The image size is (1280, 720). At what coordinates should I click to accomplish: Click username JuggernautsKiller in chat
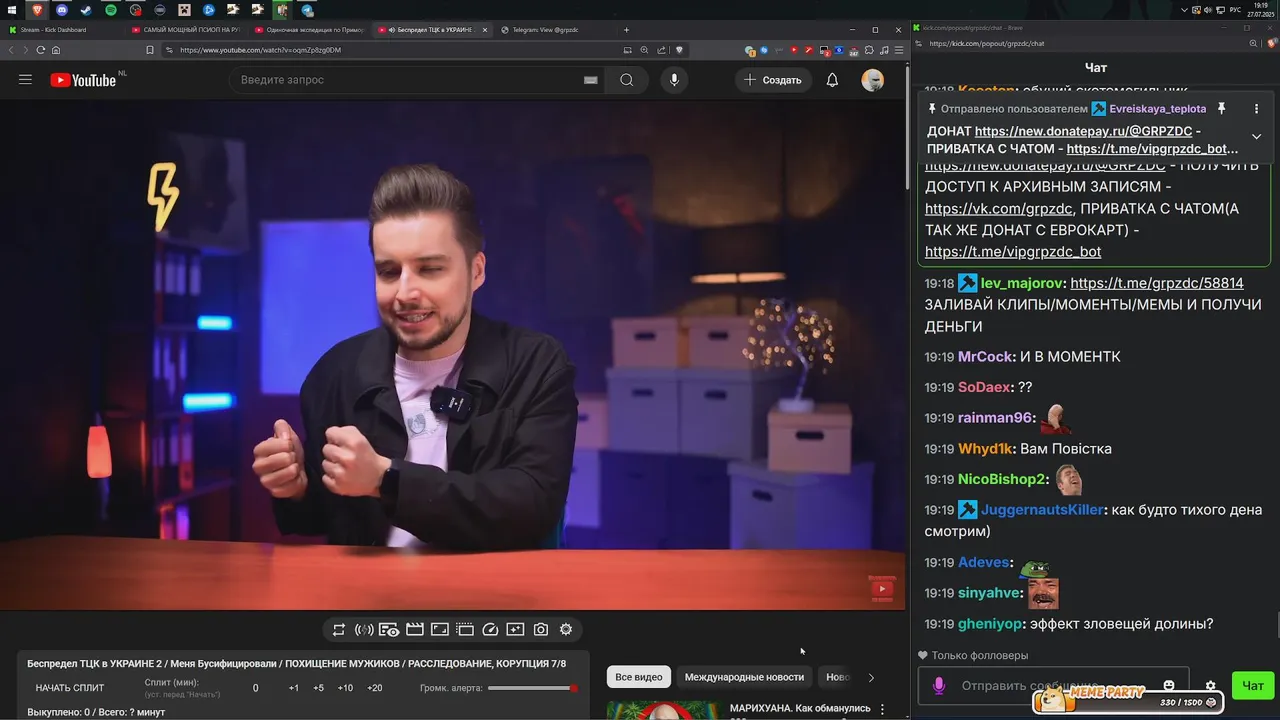(x=1042, y=510)
